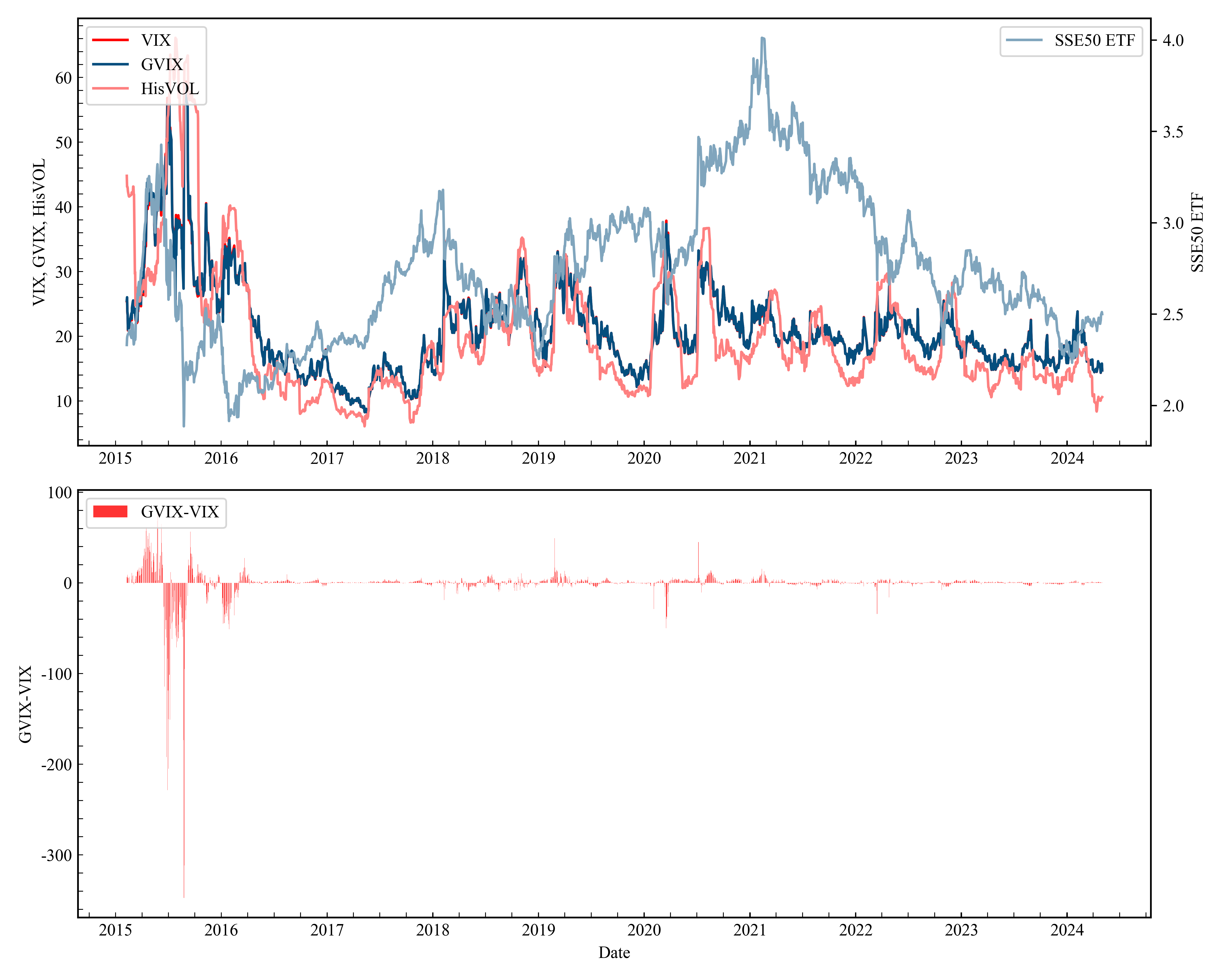Image resolution: width=1225 pixels, height=980 pixels.
Task: Click the SSE50 ETF right axis label
Action: point(1197,232)
